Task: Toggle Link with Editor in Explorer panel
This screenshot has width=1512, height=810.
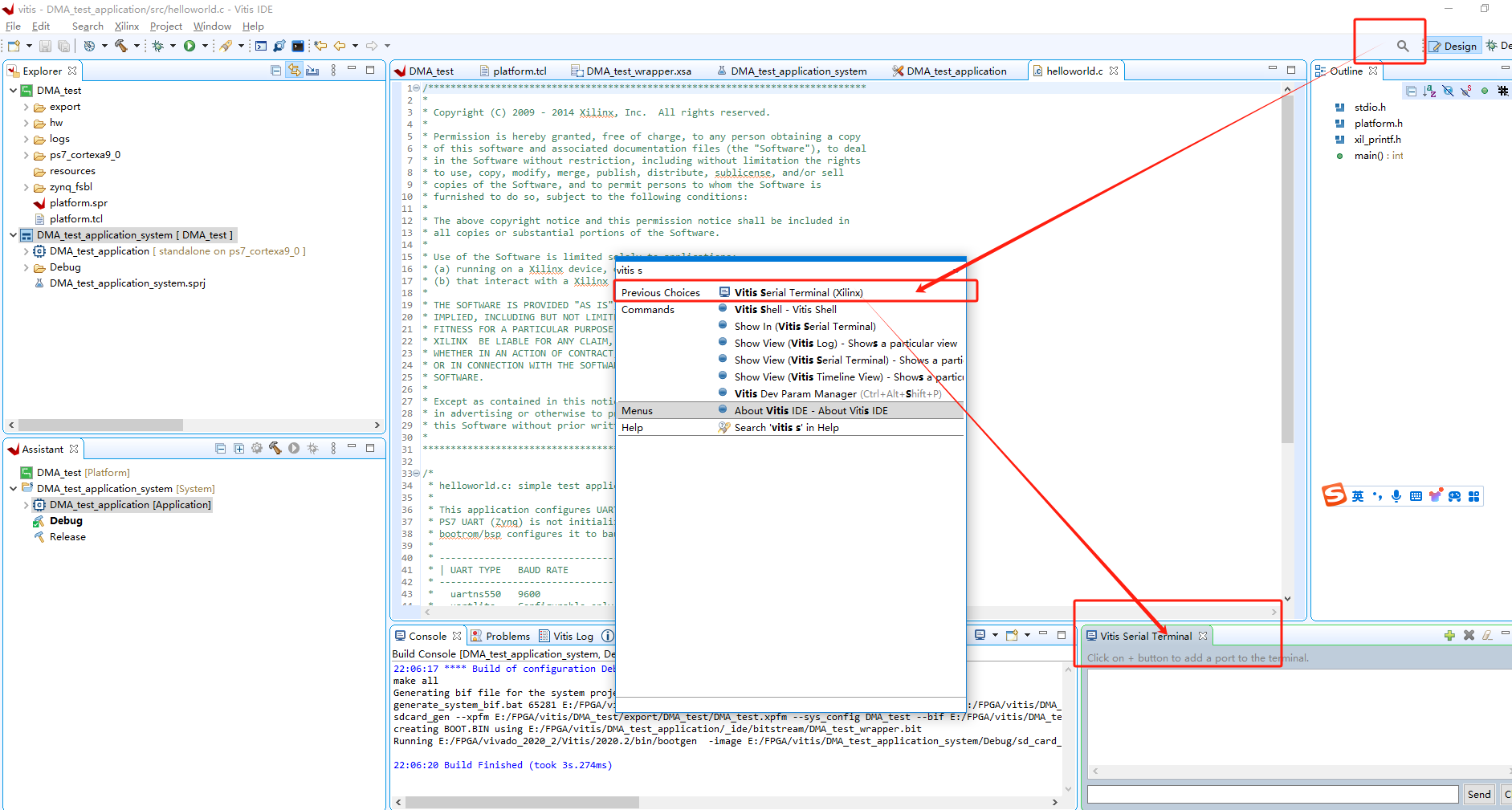Action: pos(295,71)
